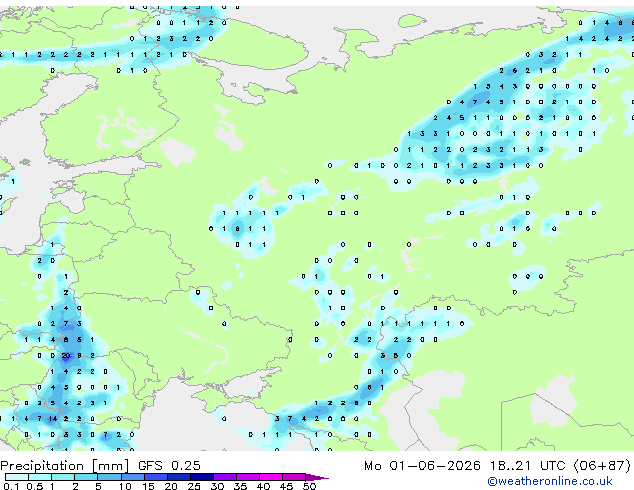
Task: Click the 0.1–0.5 mm legend color swatch
Action: (x=17, y=477)
